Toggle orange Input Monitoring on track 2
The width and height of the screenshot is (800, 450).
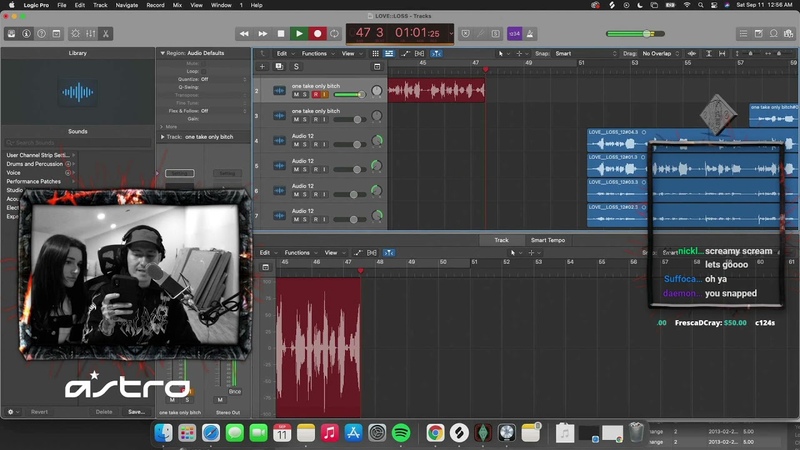324,94
